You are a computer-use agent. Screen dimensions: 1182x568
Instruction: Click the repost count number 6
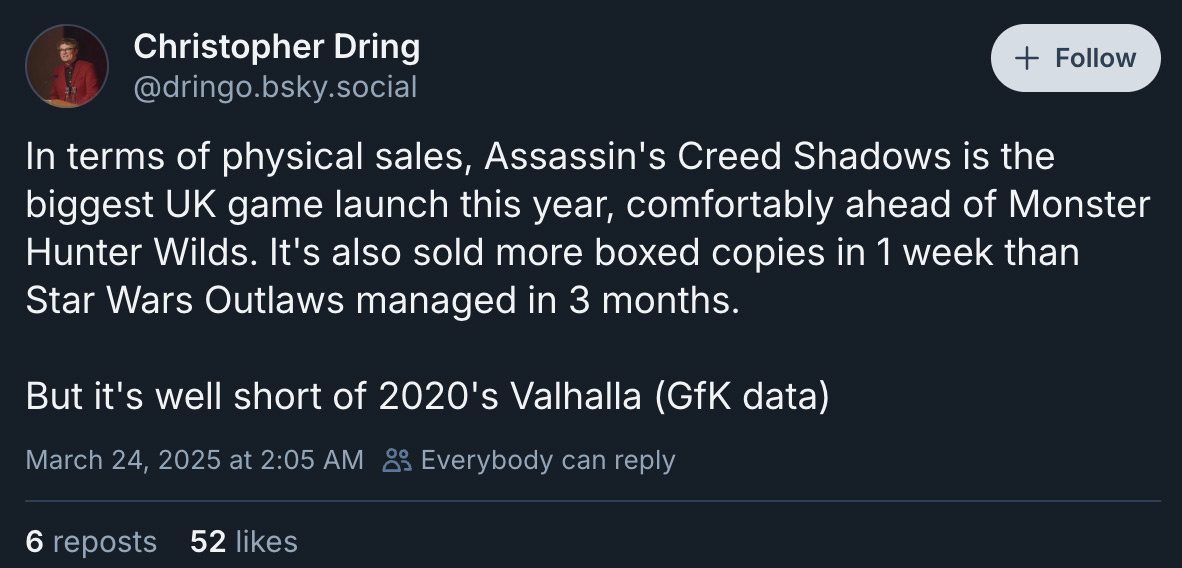[x=34, y=542]
